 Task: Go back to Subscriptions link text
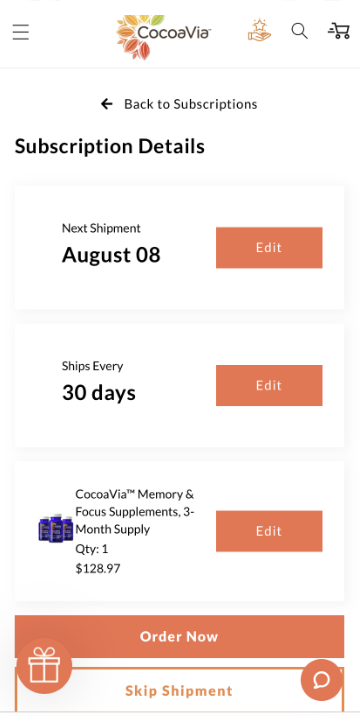tap(190, 104)
